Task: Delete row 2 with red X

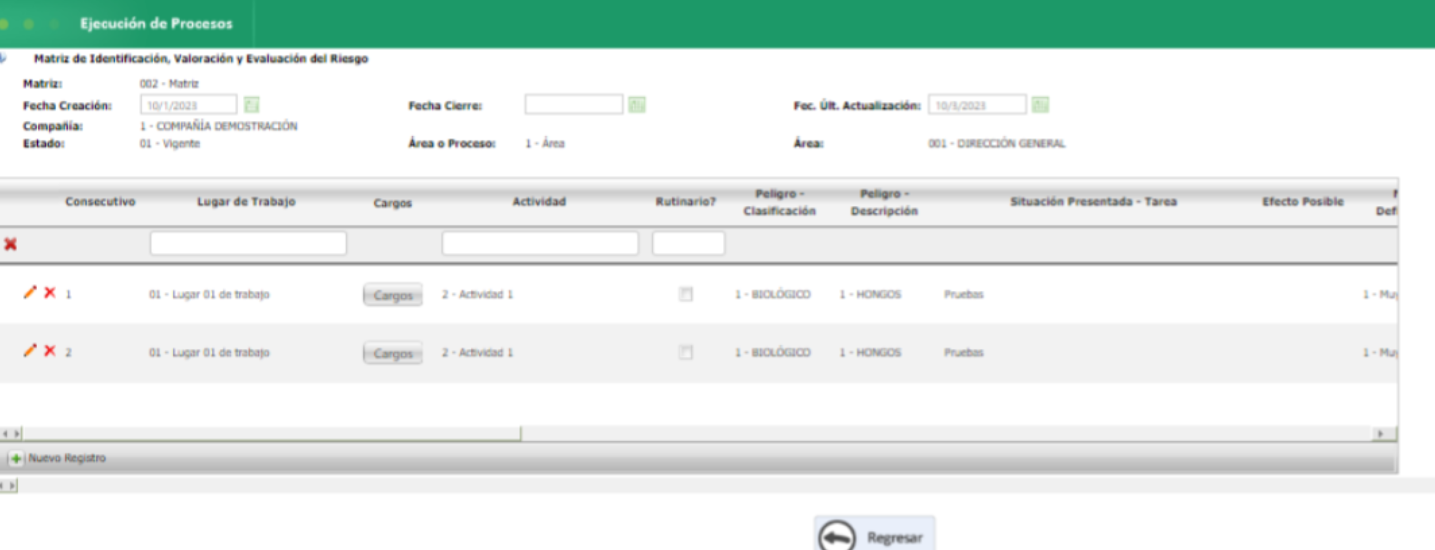Action: pos(50,351)
